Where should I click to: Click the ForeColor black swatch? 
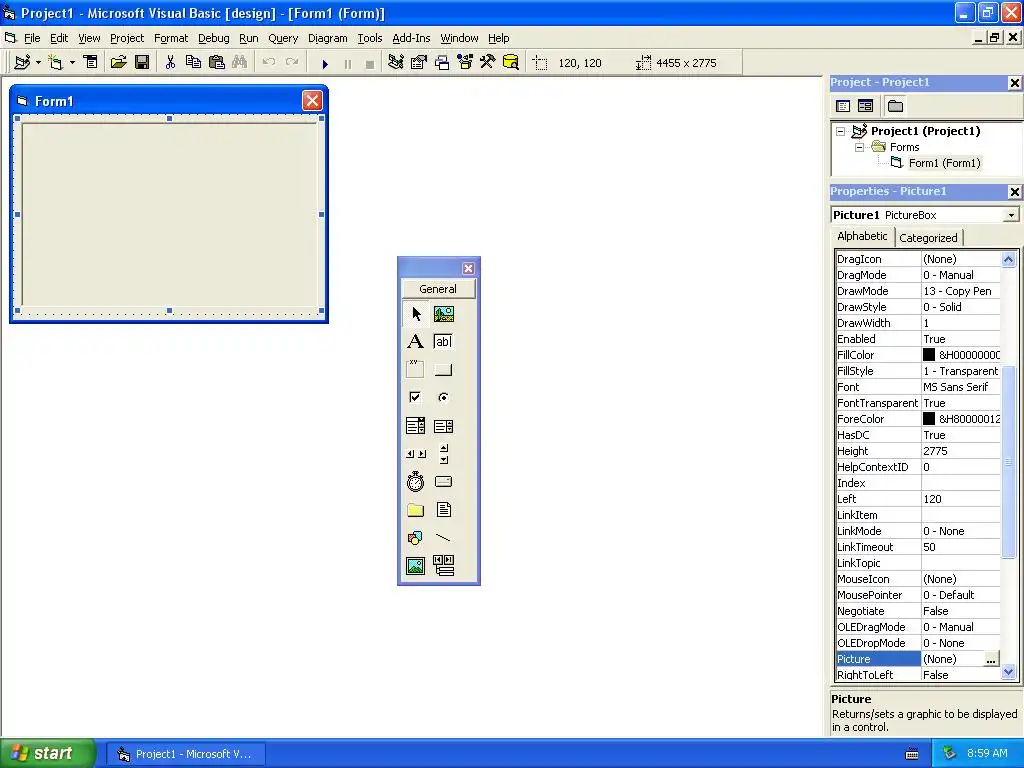click(929, 419)
